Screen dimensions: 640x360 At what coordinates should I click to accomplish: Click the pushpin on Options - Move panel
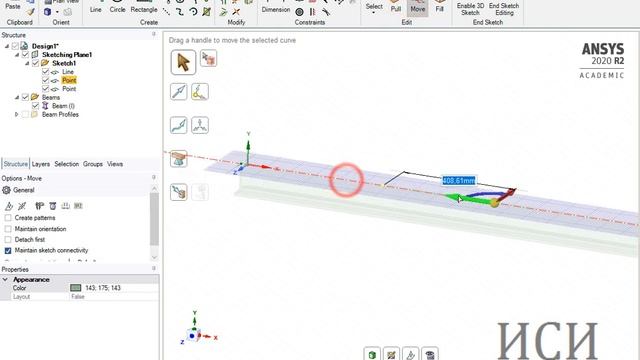pyautogui.click(x=154, y=178)
